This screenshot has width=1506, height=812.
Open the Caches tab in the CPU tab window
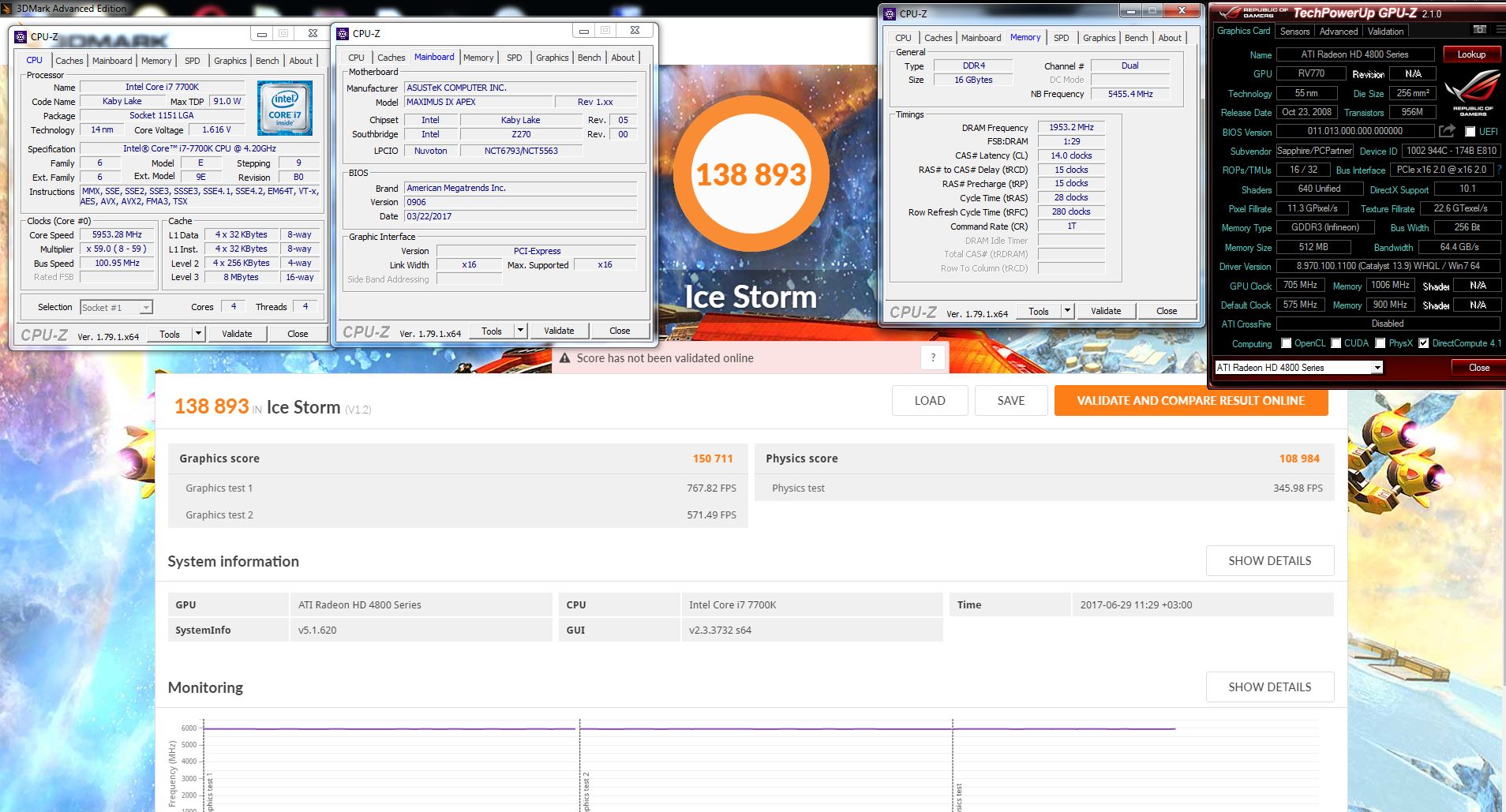[x=69, y=61]
